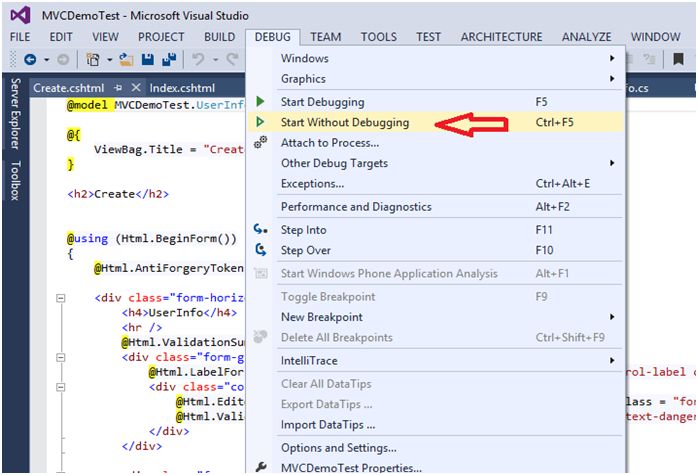Click the <h4>UserInfo</h4> code line
698x475 pixels.
(x=179, y=313)
